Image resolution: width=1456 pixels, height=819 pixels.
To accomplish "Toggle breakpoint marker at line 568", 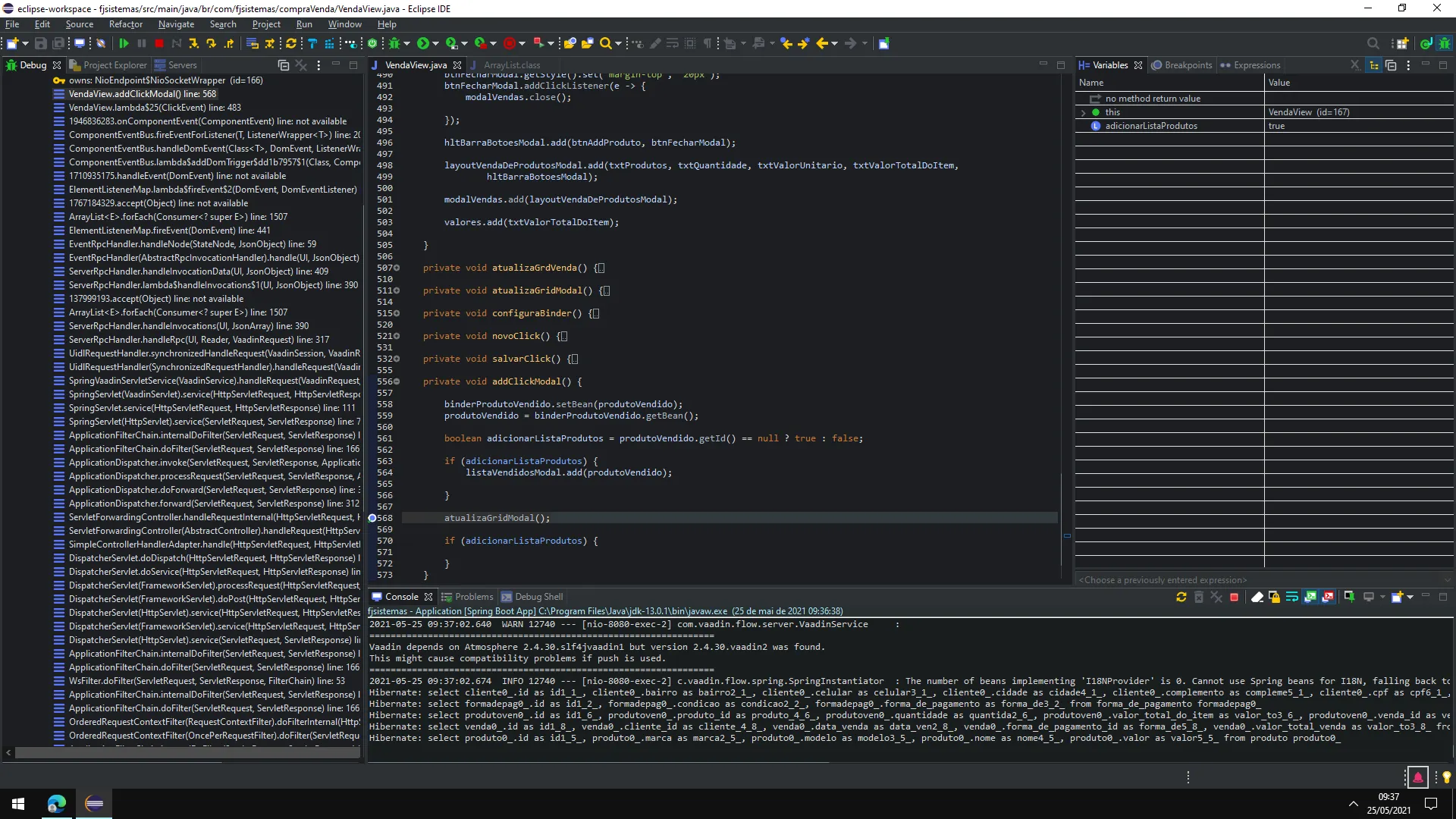I will pos(372,519).
